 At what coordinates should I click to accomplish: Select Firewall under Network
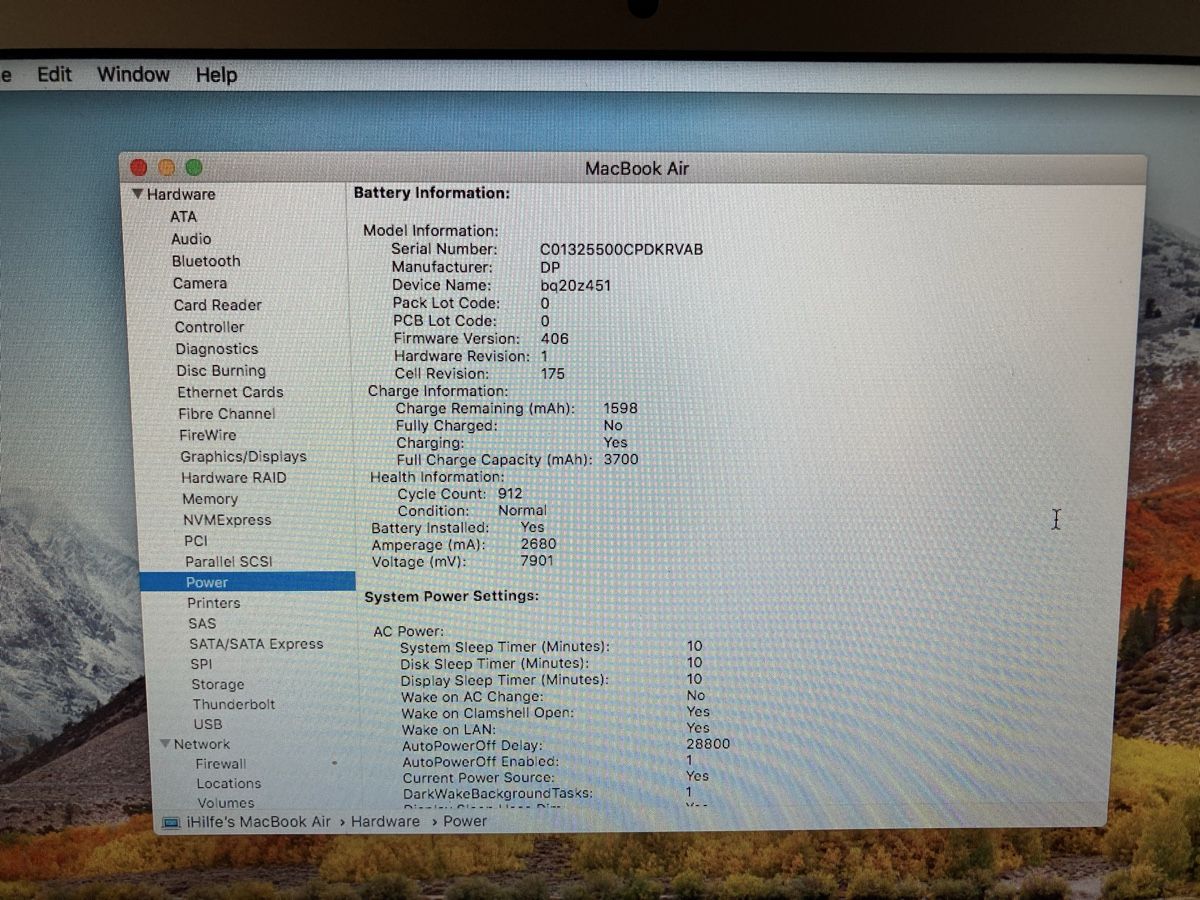(x=220, y=764)
